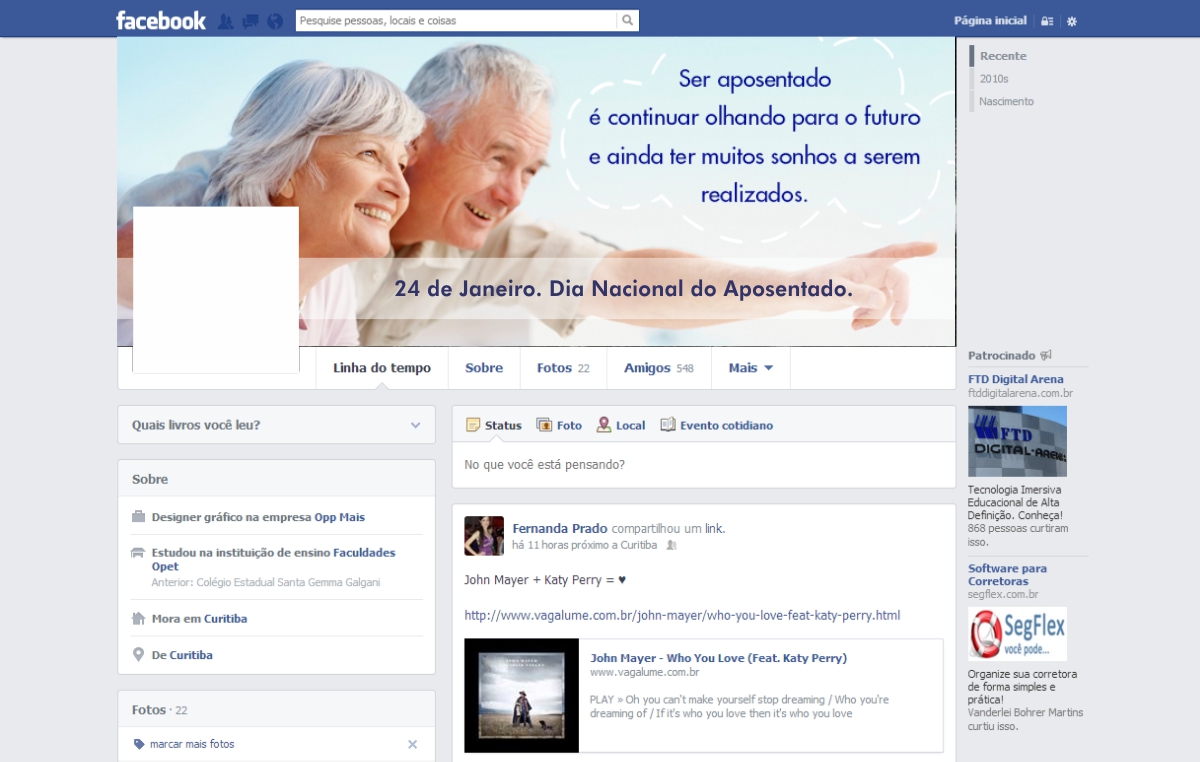The width and height of the screenshot is (1200, 762).
Task: Click the Status composer icon
Action: 473,425
